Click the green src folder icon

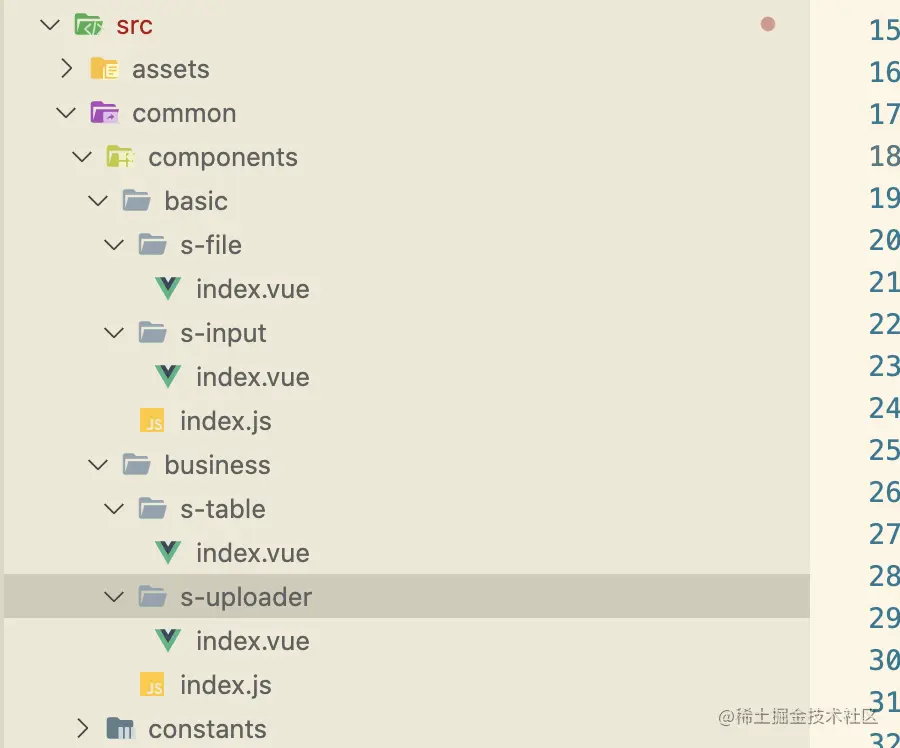pyautogui.click(x=88, y=25)
